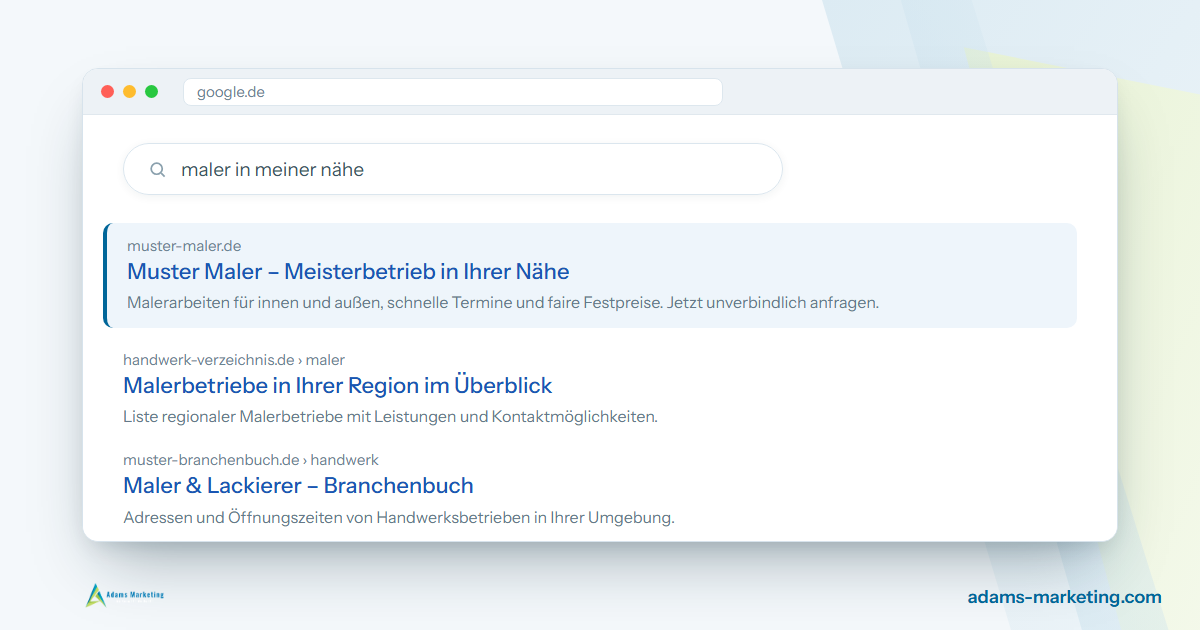
Task: Click the 'Adressen und Öffnungszeiten' snippet text
Action: click(399, 517)
